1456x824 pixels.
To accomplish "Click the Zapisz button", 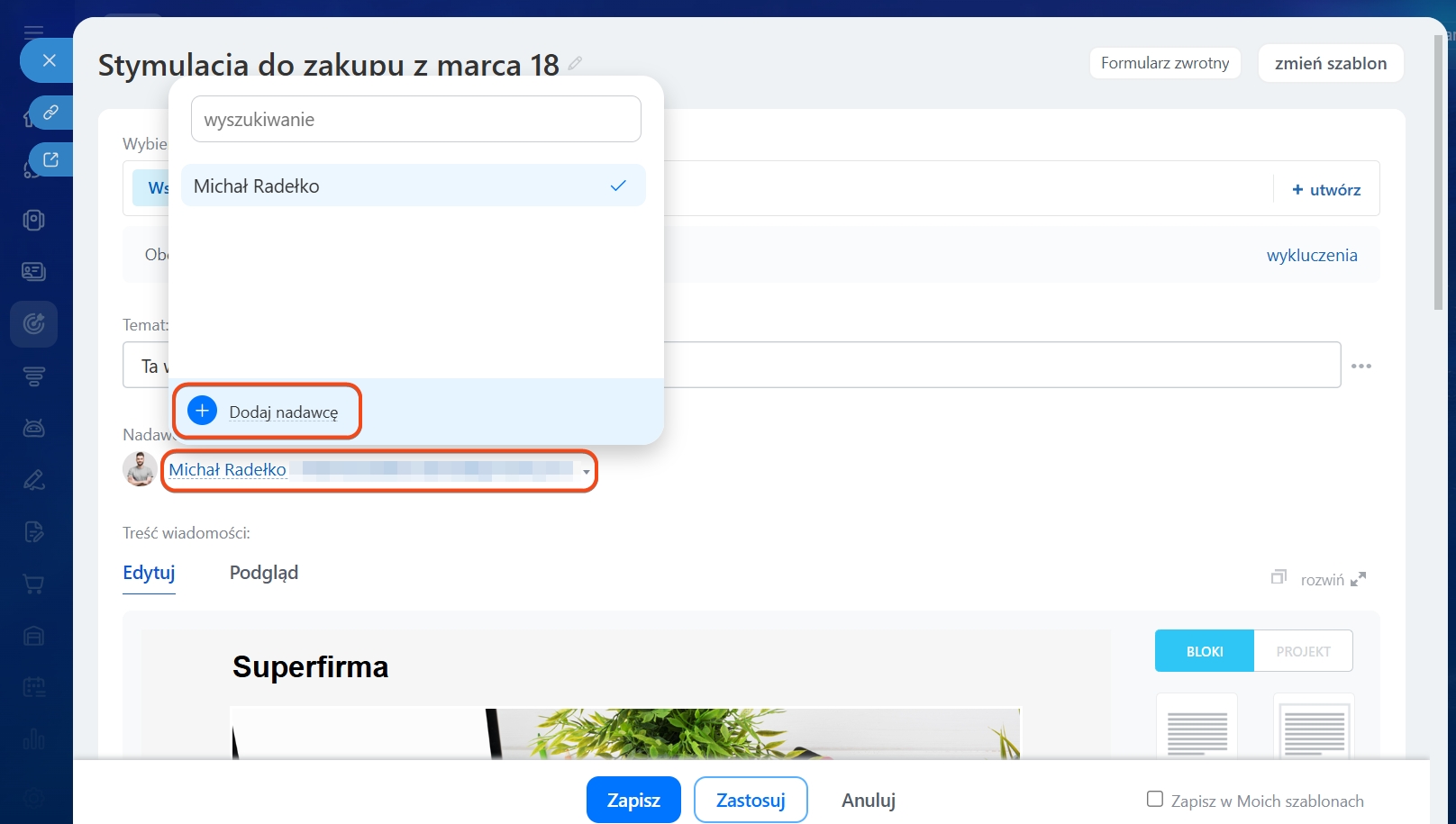I will coord(632,800).
